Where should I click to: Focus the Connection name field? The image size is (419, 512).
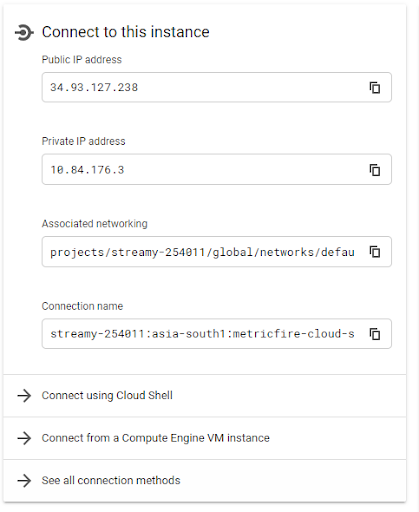coord(217,334)
